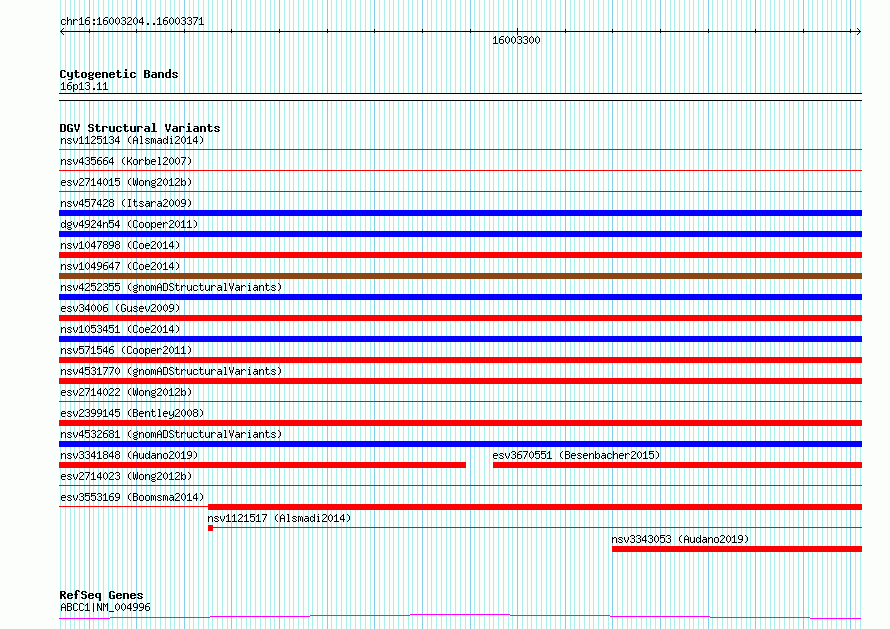The height and width of the screenshot is (629, 890).
Task: Open the nsv435664 (Korbel2007) variant label
Action: 126,161
